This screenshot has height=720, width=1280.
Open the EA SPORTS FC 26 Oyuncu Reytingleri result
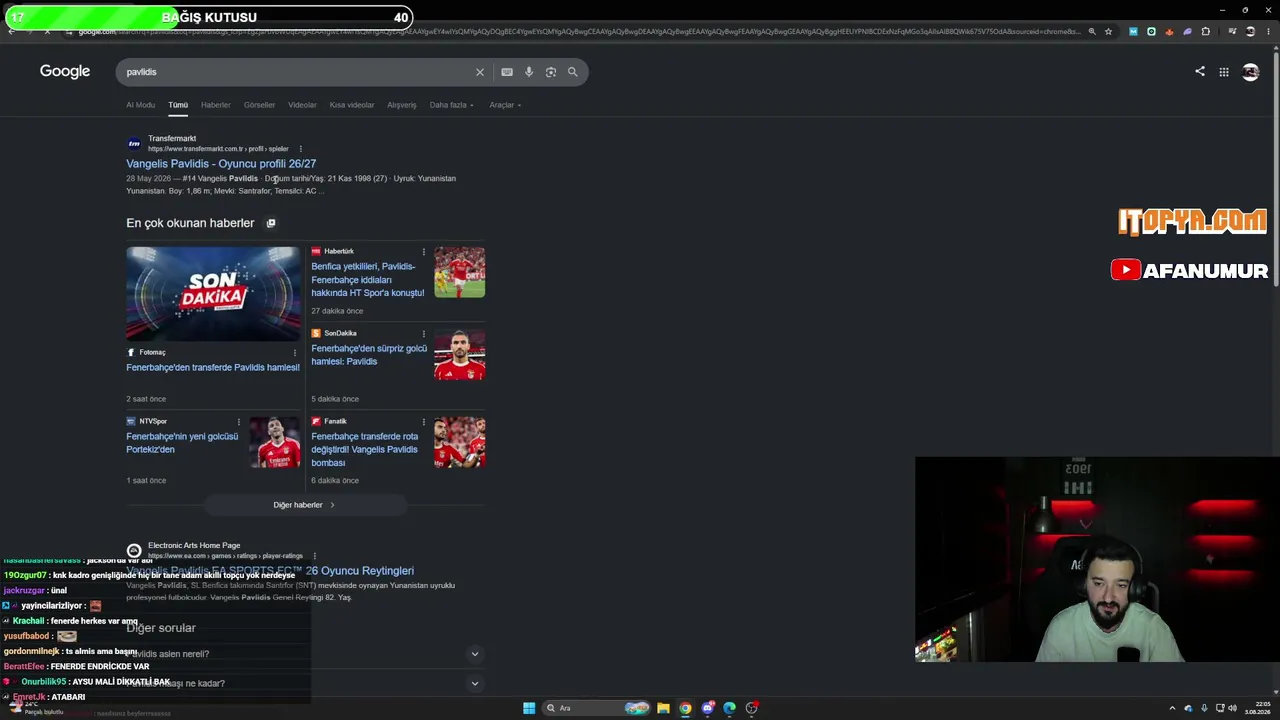point(270,571)
